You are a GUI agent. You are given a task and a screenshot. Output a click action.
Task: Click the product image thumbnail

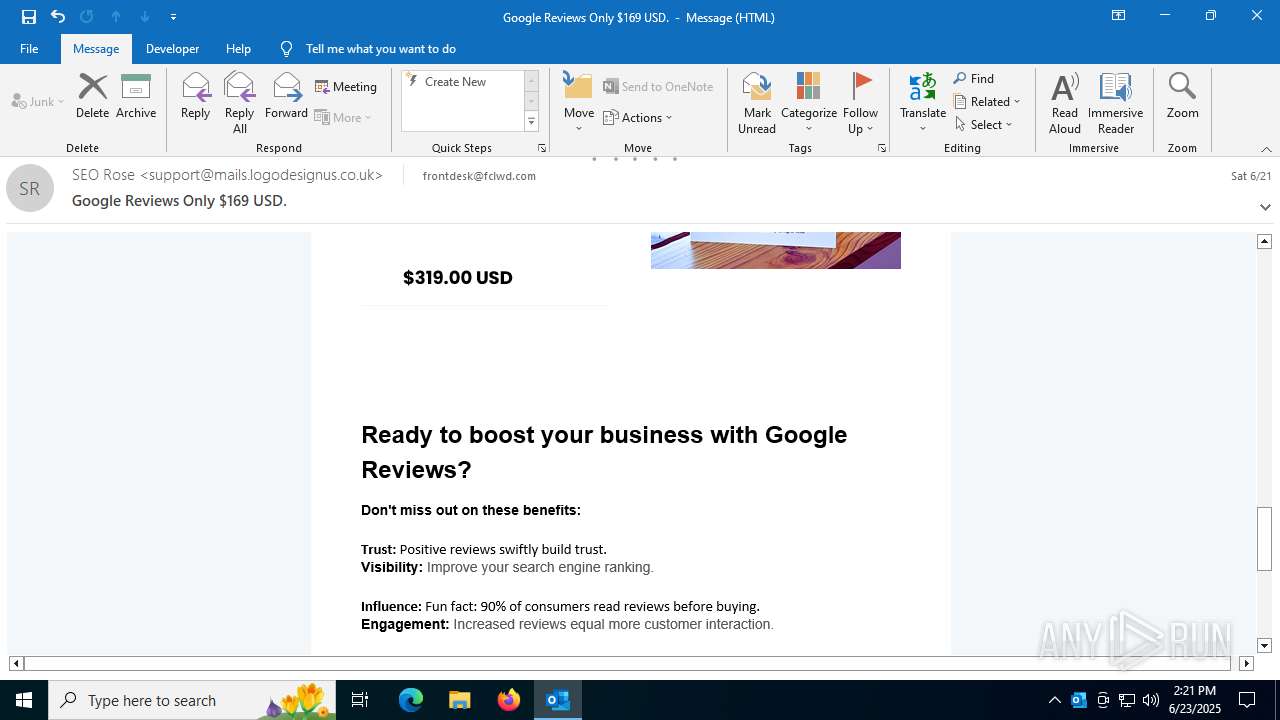(776, 250)
